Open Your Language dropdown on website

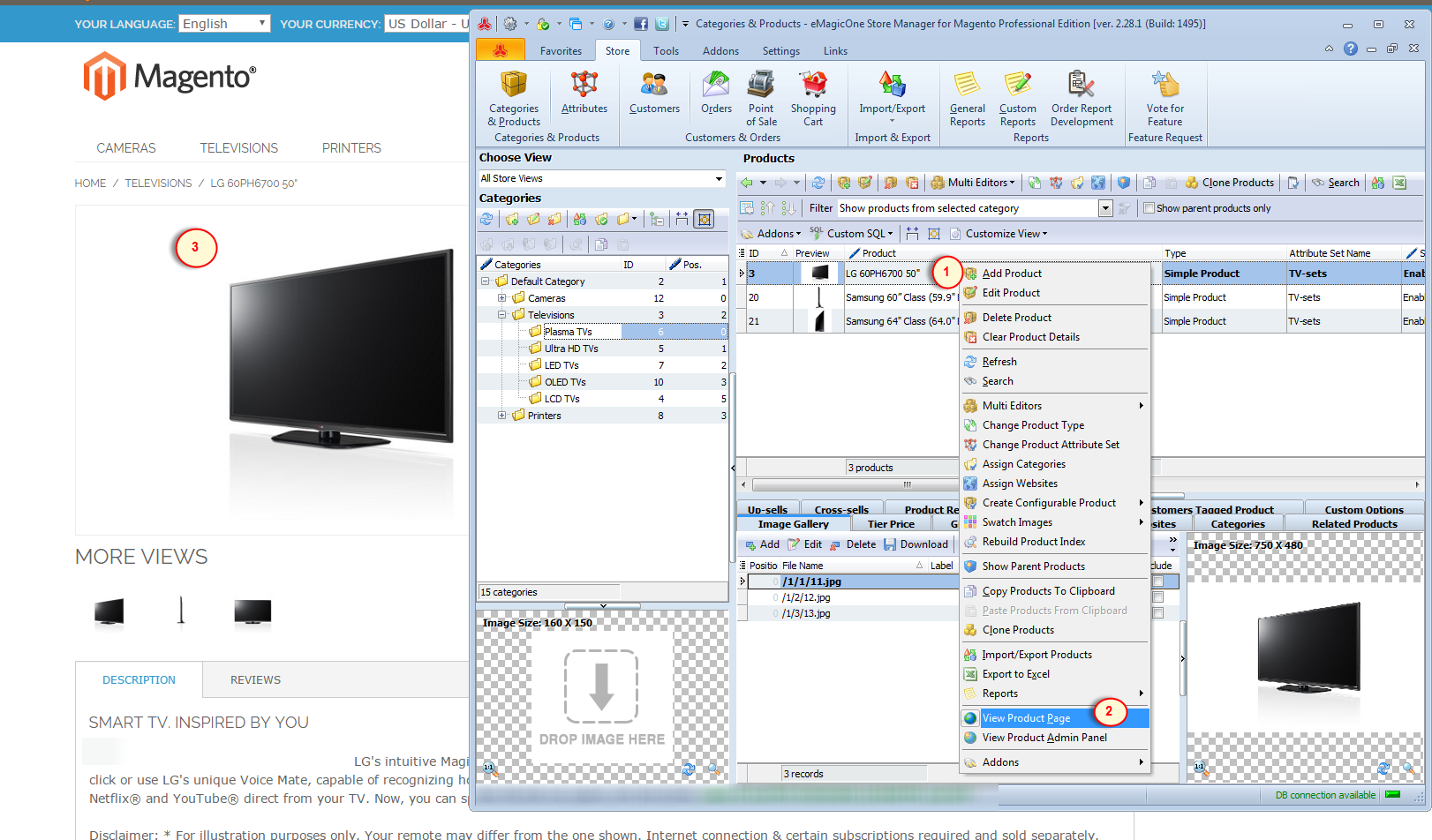(x=224, y=24)
